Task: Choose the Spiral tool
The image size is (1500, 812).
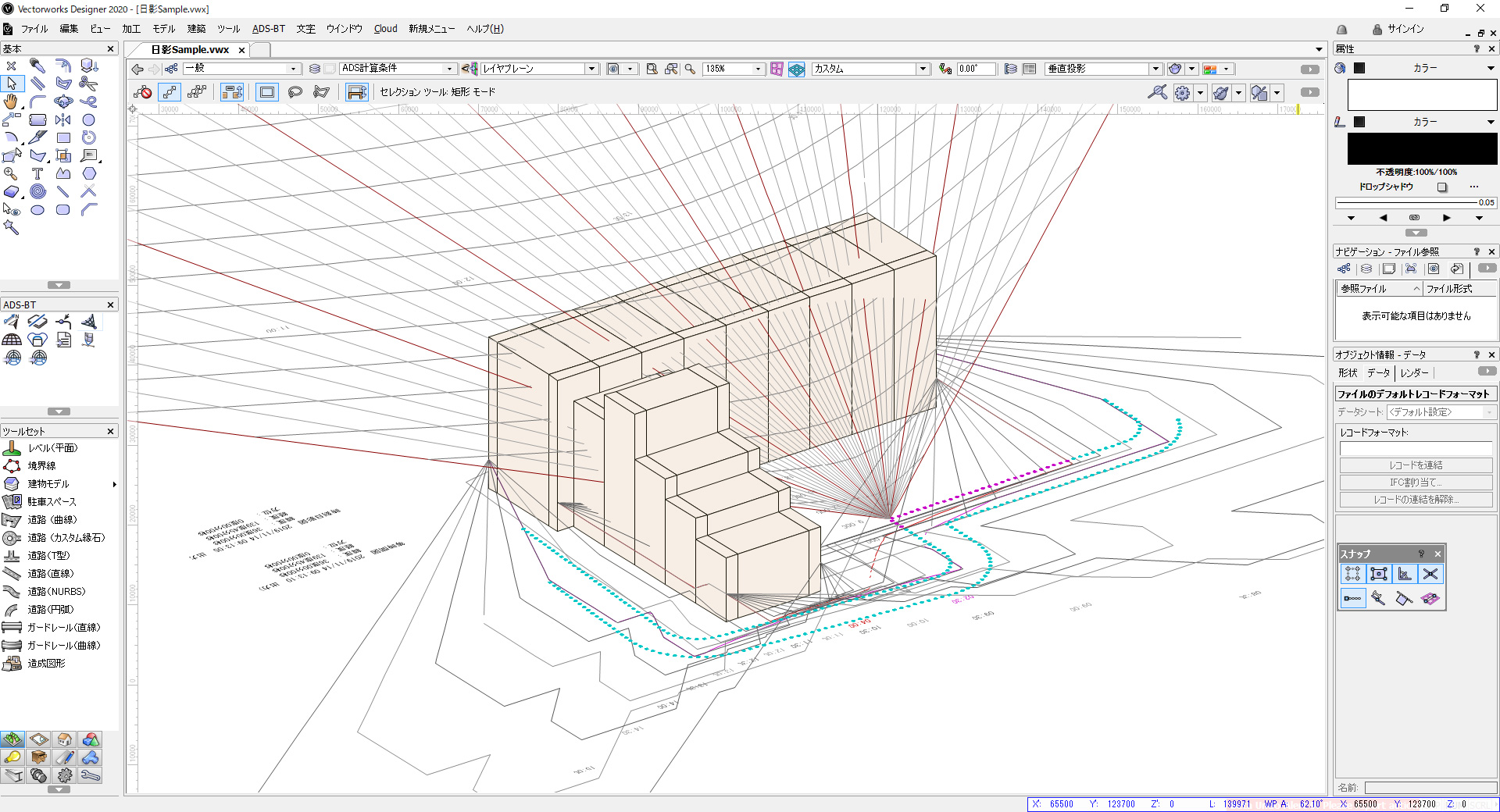Action: pyautogui.click(x=37, y=191)
